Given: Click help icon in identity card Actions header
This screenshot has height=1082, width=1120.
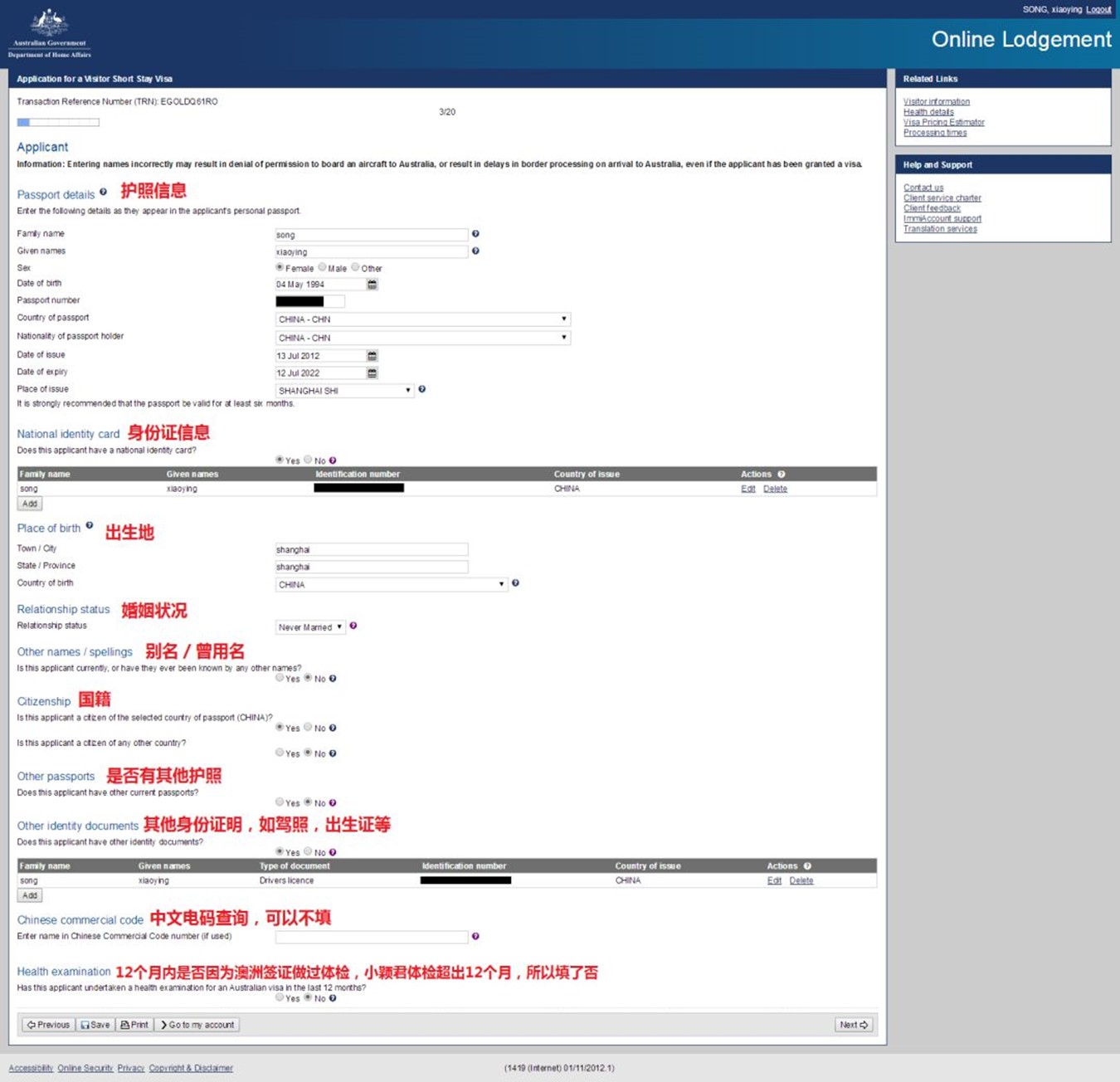Looking at the screenshot, I should tap(782, 475).
